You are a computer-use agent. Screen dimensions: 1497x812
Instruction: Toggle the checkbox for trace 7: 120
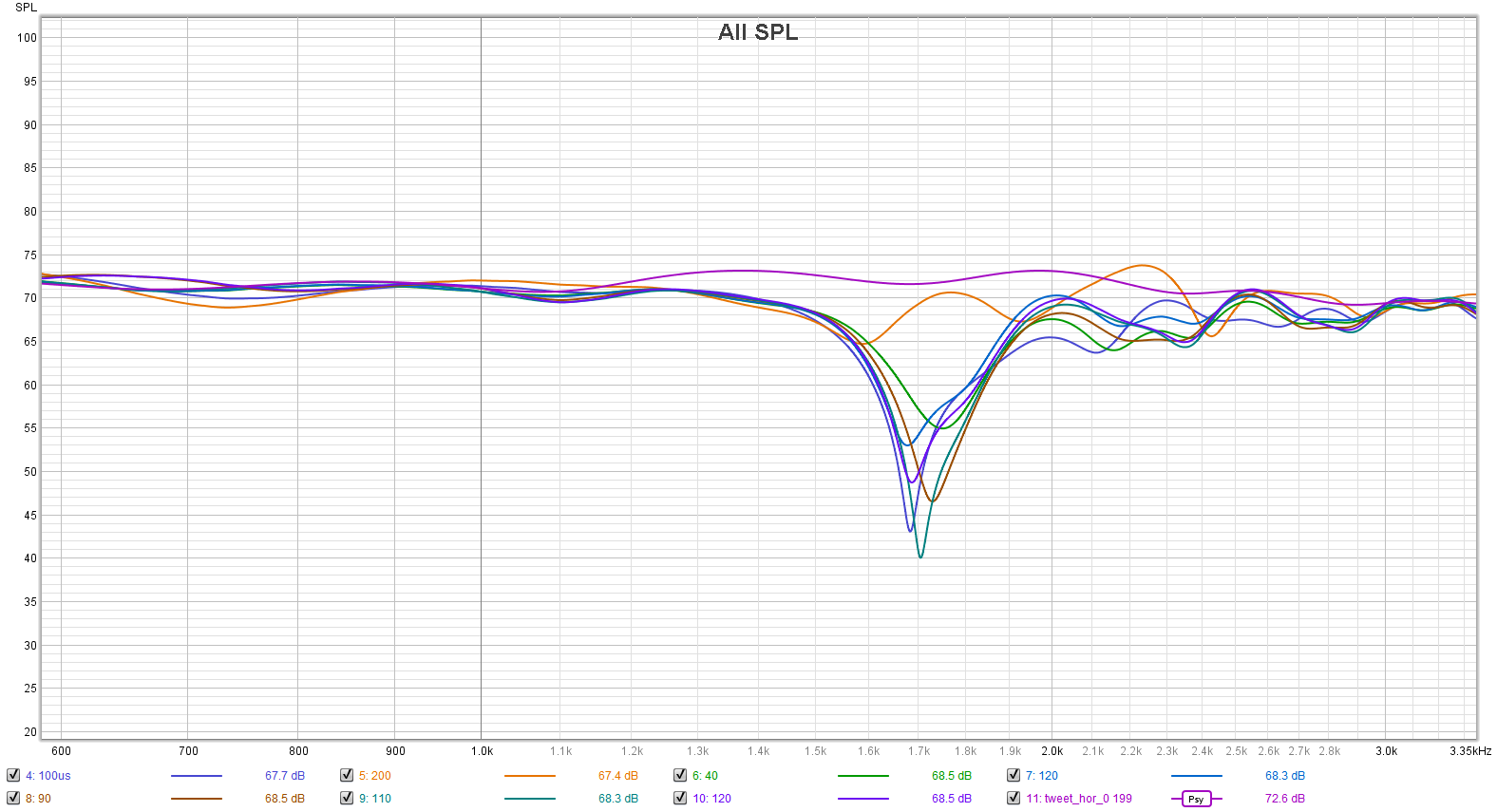(1014, 775)
